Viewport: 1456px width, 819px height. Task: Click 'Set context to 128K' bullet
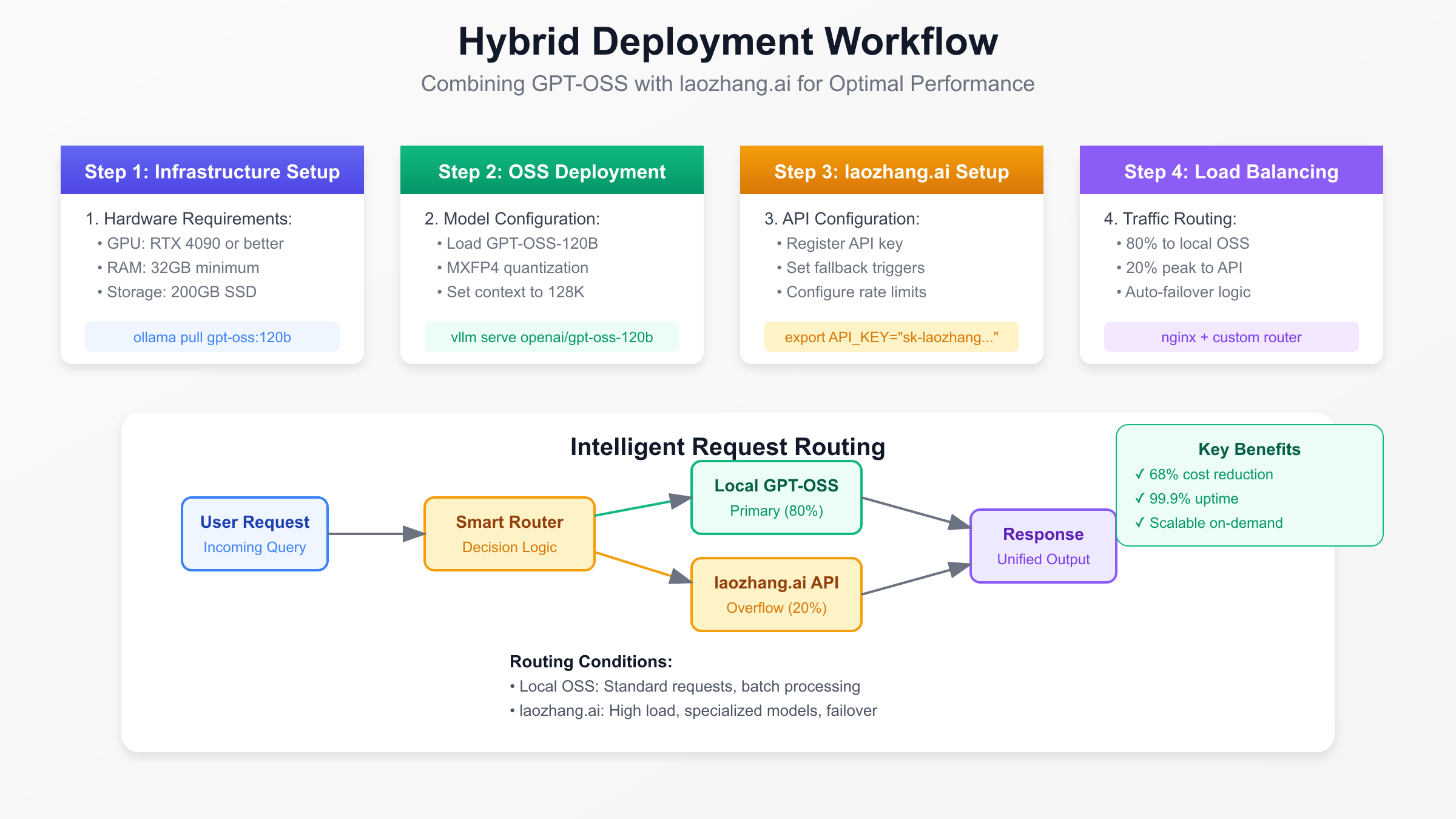(511, 292)
